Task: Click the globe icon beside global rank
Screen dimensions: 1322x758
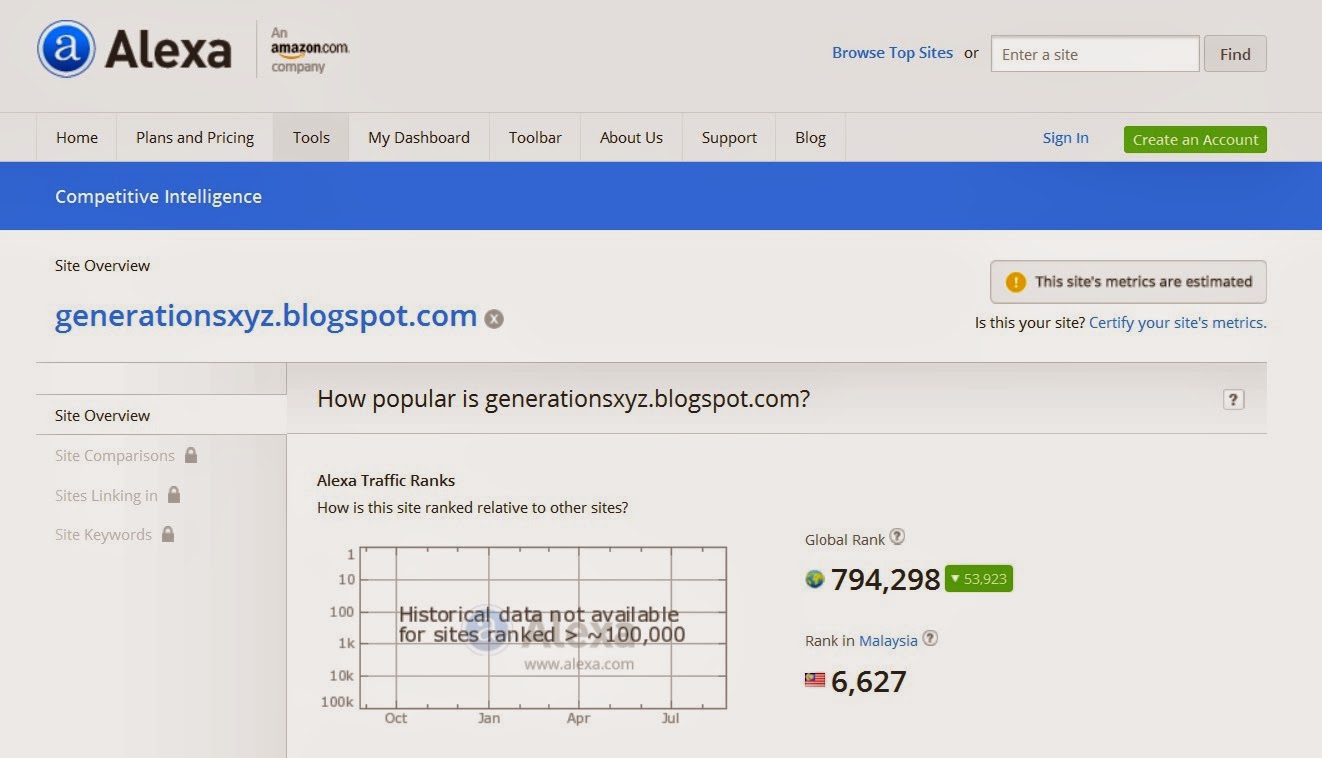Action: [815, 578]
